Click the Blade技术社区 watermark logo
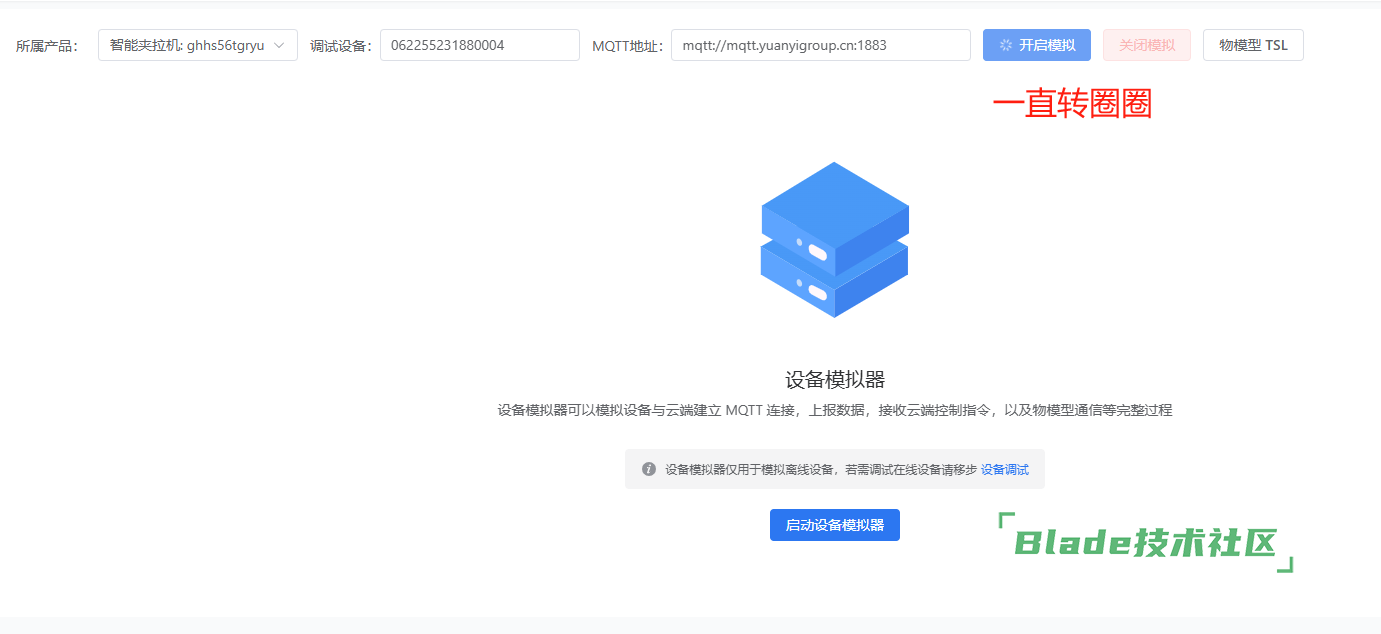This screenshot has height=634, width=1381. click(1146, 543)
